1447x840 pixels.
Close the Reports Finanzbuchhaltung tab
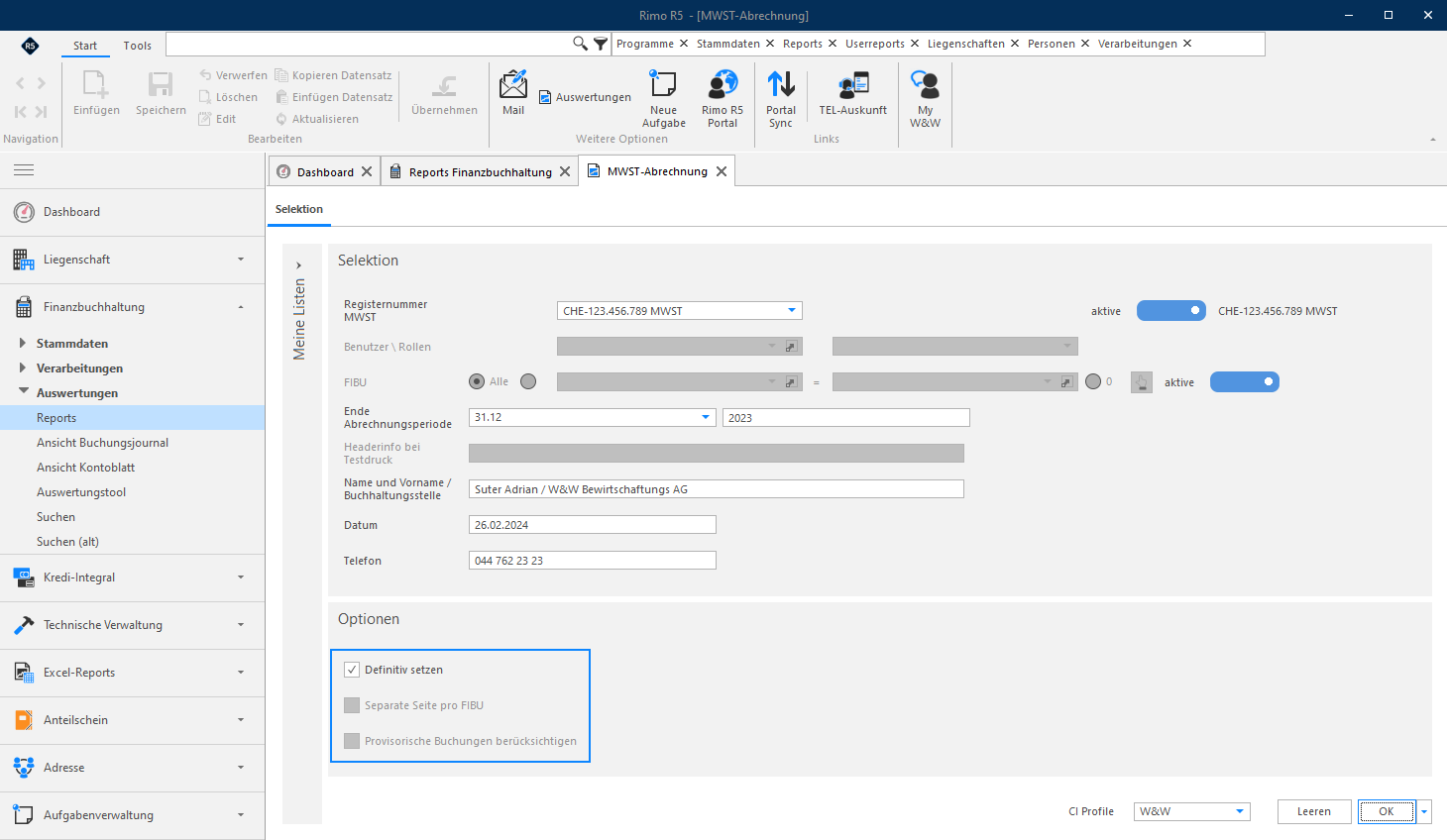(565, 171)
